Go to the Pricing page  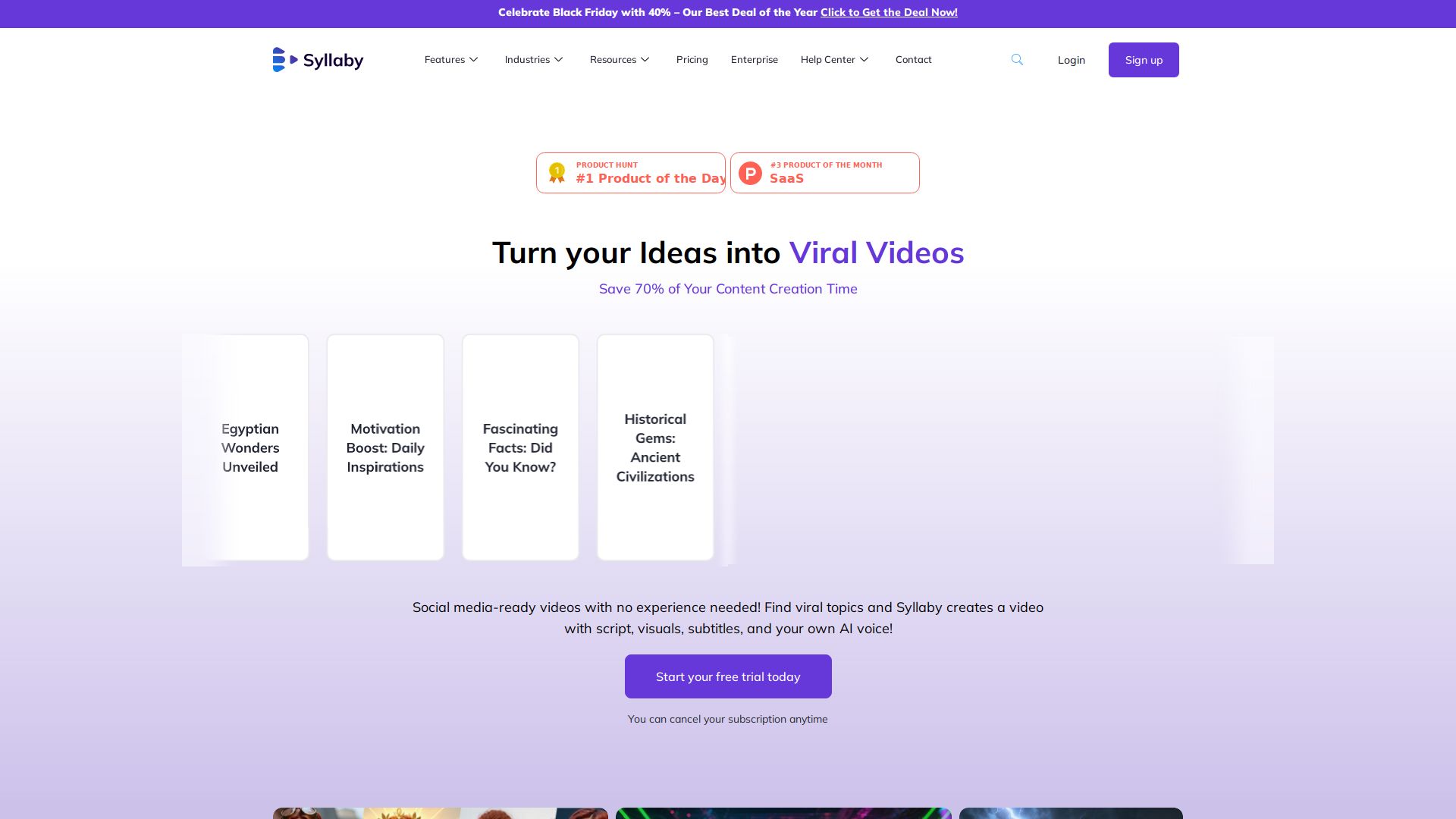tap(692, 59)
